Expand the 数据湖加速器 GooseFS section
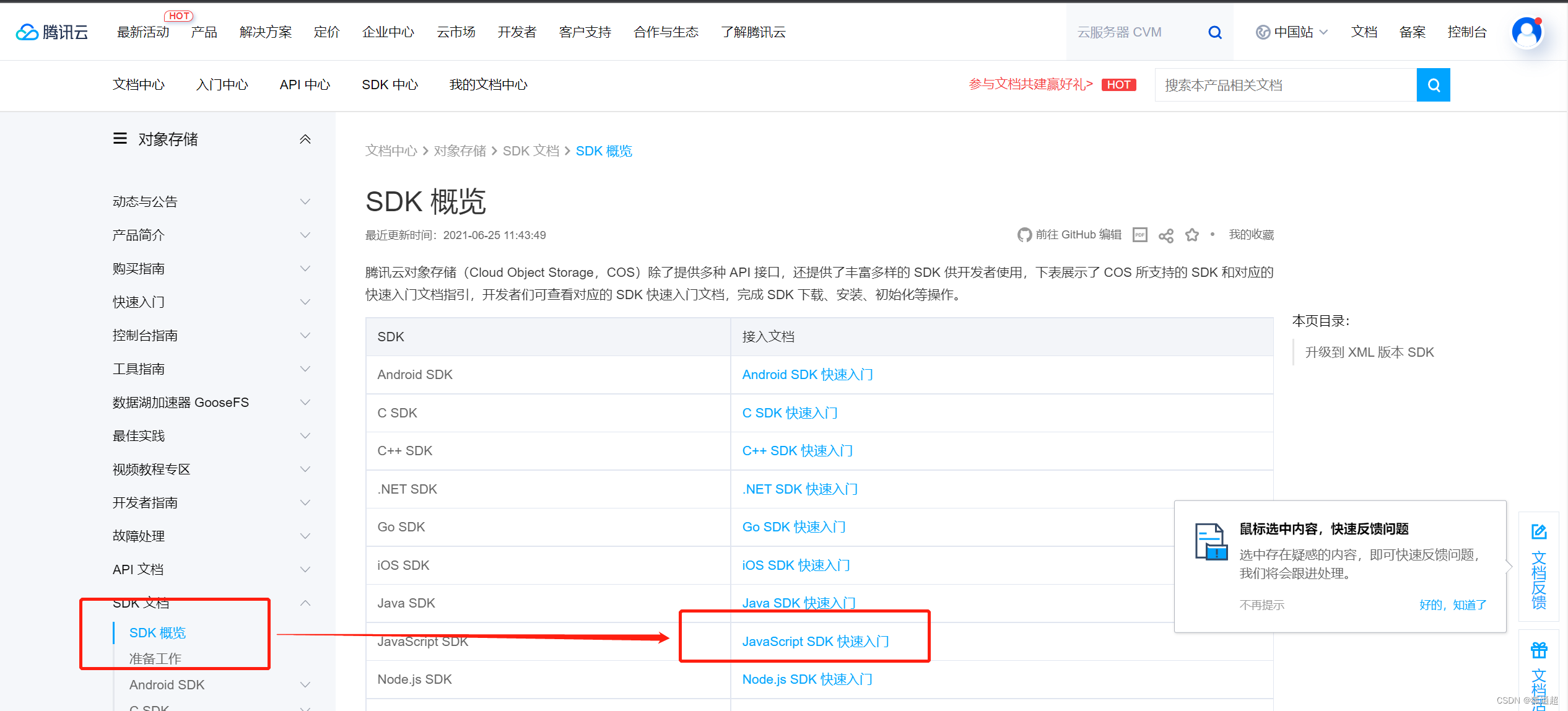The height and width of the screenshot is (711, 1568). 305,402
